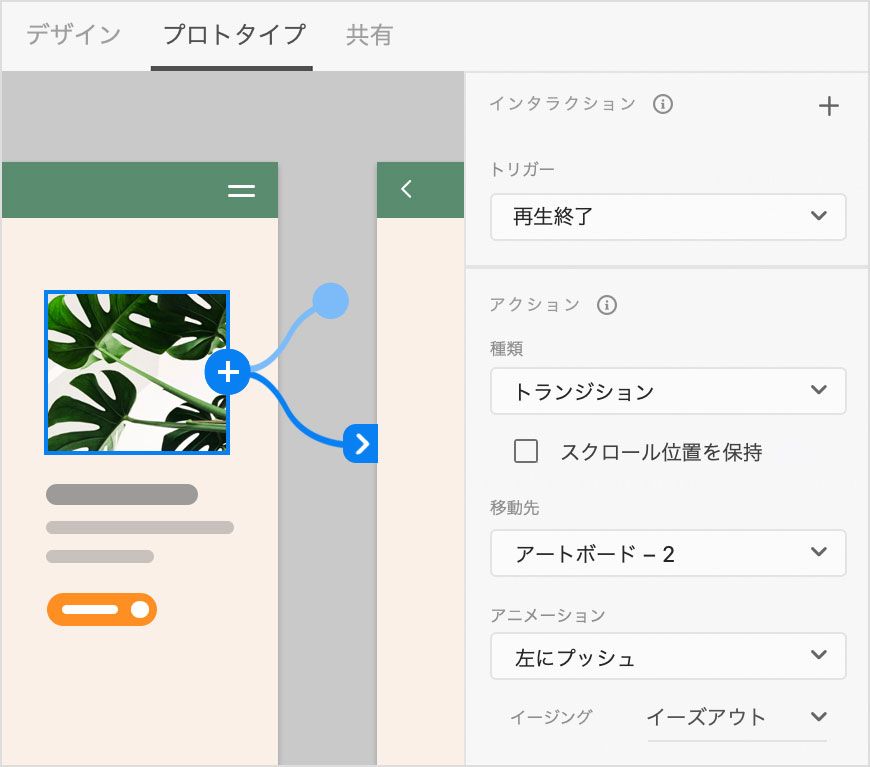Click the blue plus interaction handle on the image
Viewport: 870px width, 767px height.
tap(228, 372)
